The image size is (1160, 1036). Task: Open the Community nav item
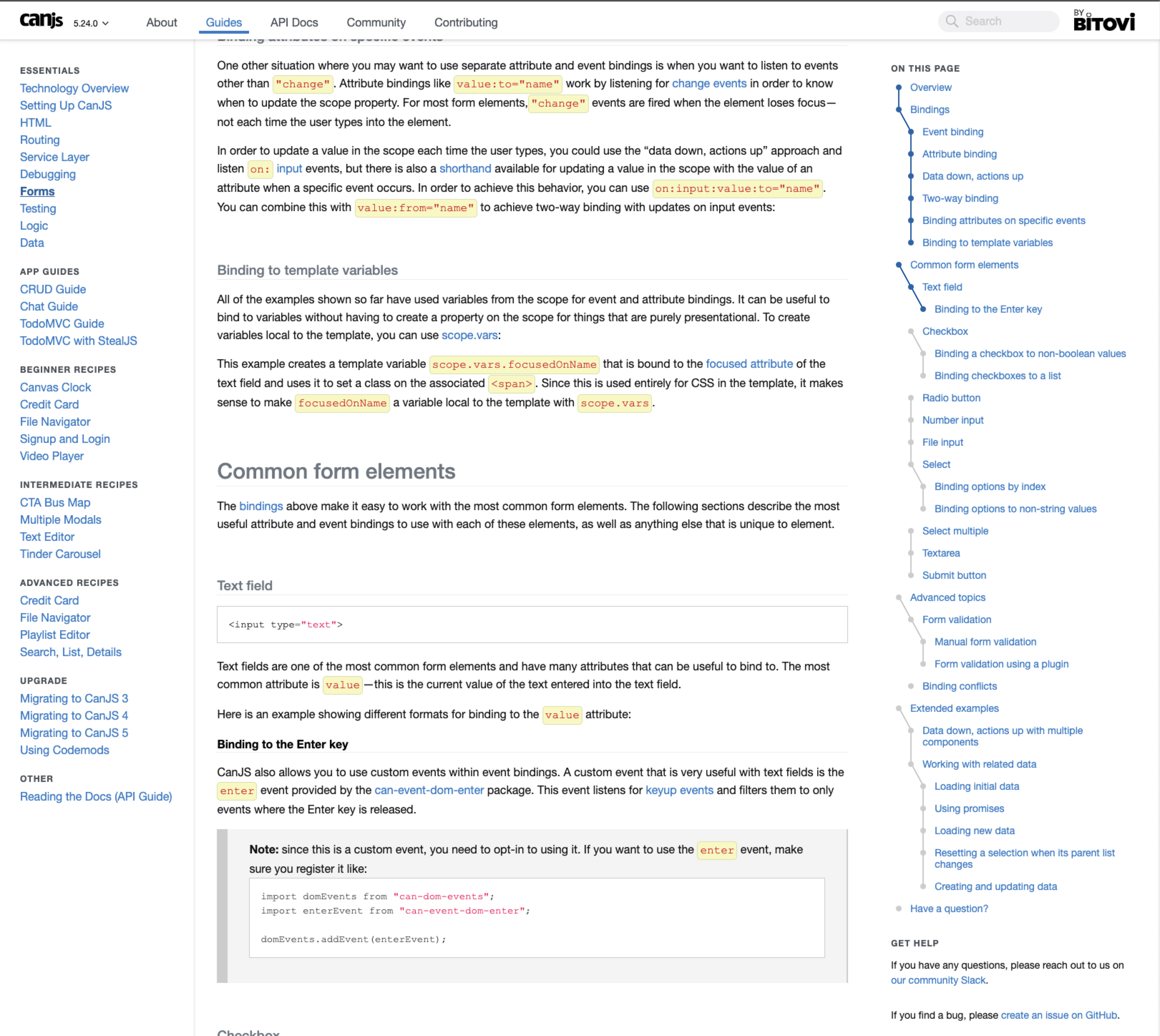point(376,23)
